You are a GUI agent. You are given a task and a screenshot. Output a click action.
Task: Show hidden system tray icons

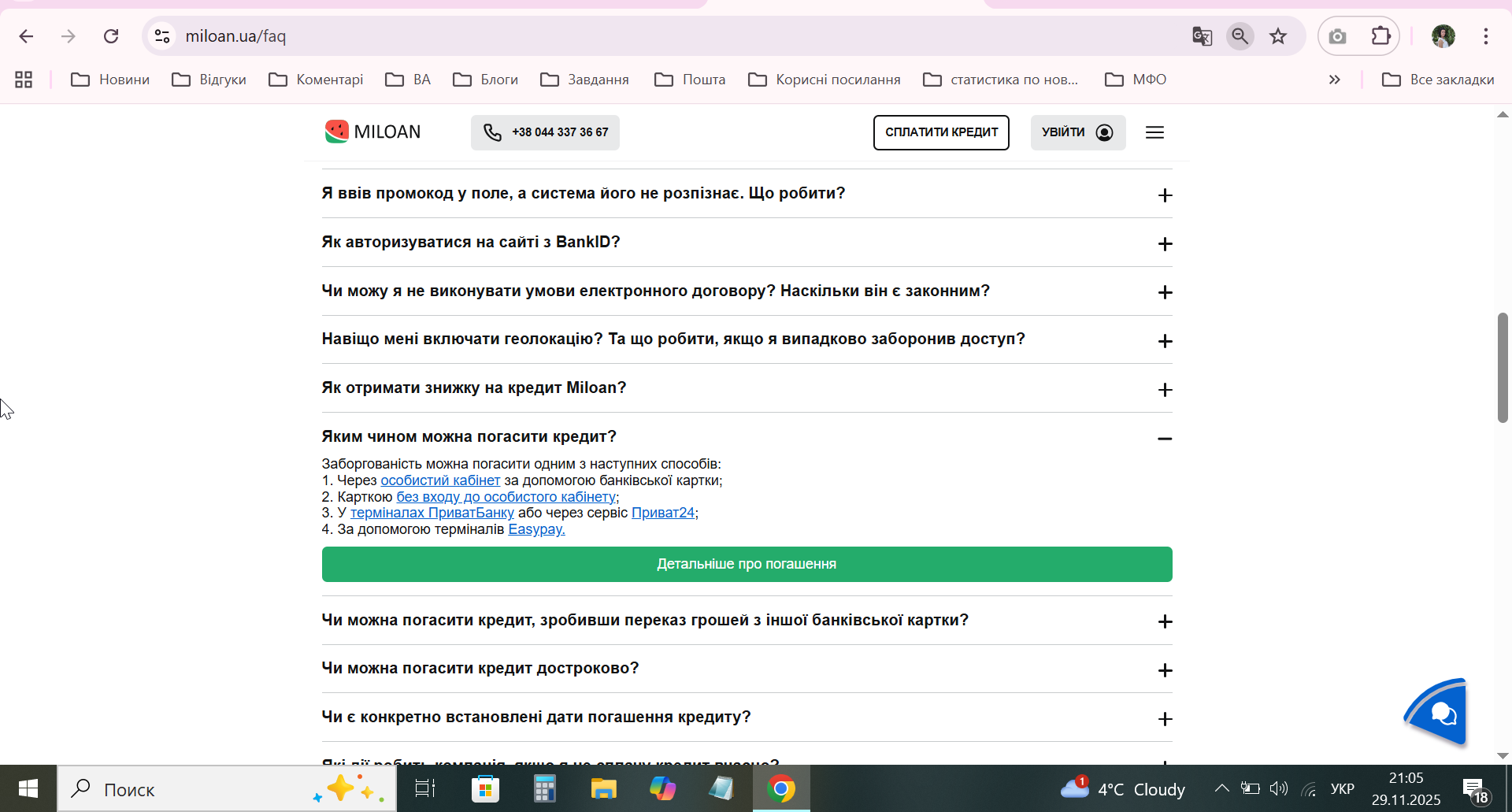click(1221, 788)
